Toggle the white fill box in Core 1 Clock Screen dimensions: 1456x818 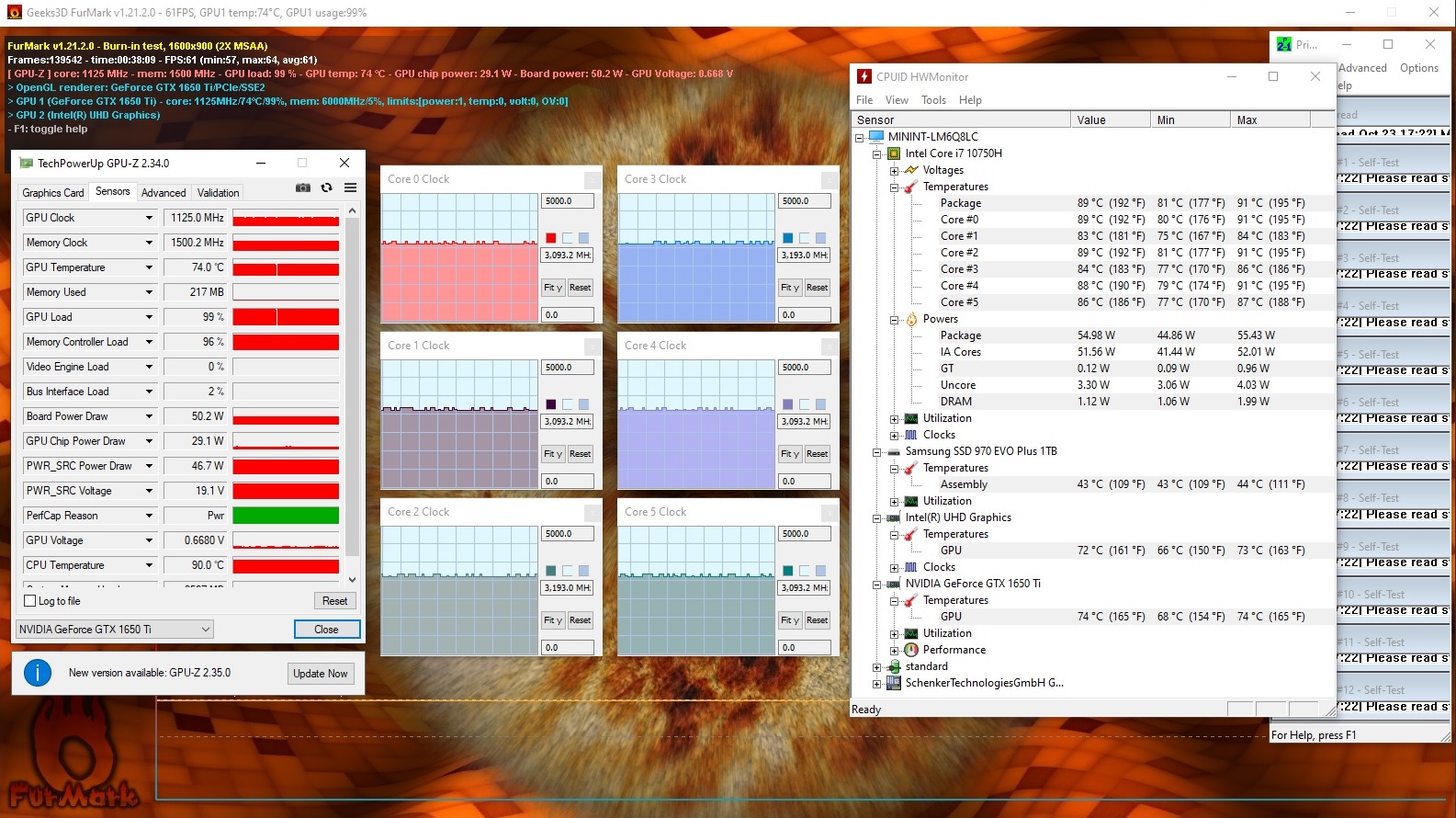[567, 404]
